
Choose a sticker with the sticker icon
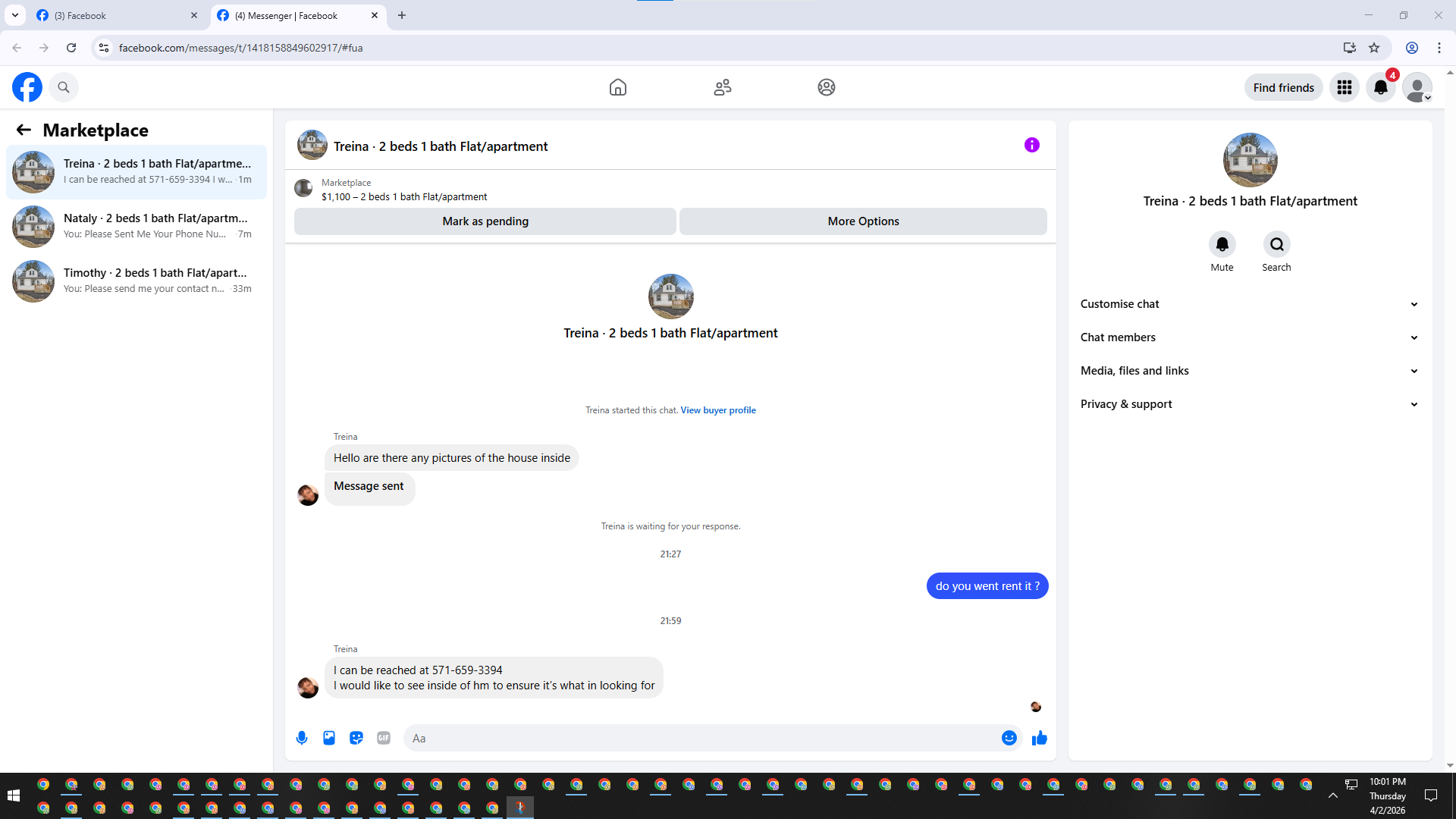356,738
